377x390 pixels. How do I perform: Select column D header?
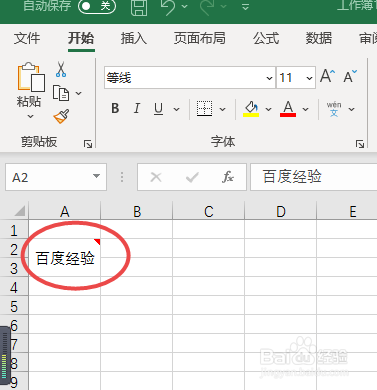coord(281,211)
